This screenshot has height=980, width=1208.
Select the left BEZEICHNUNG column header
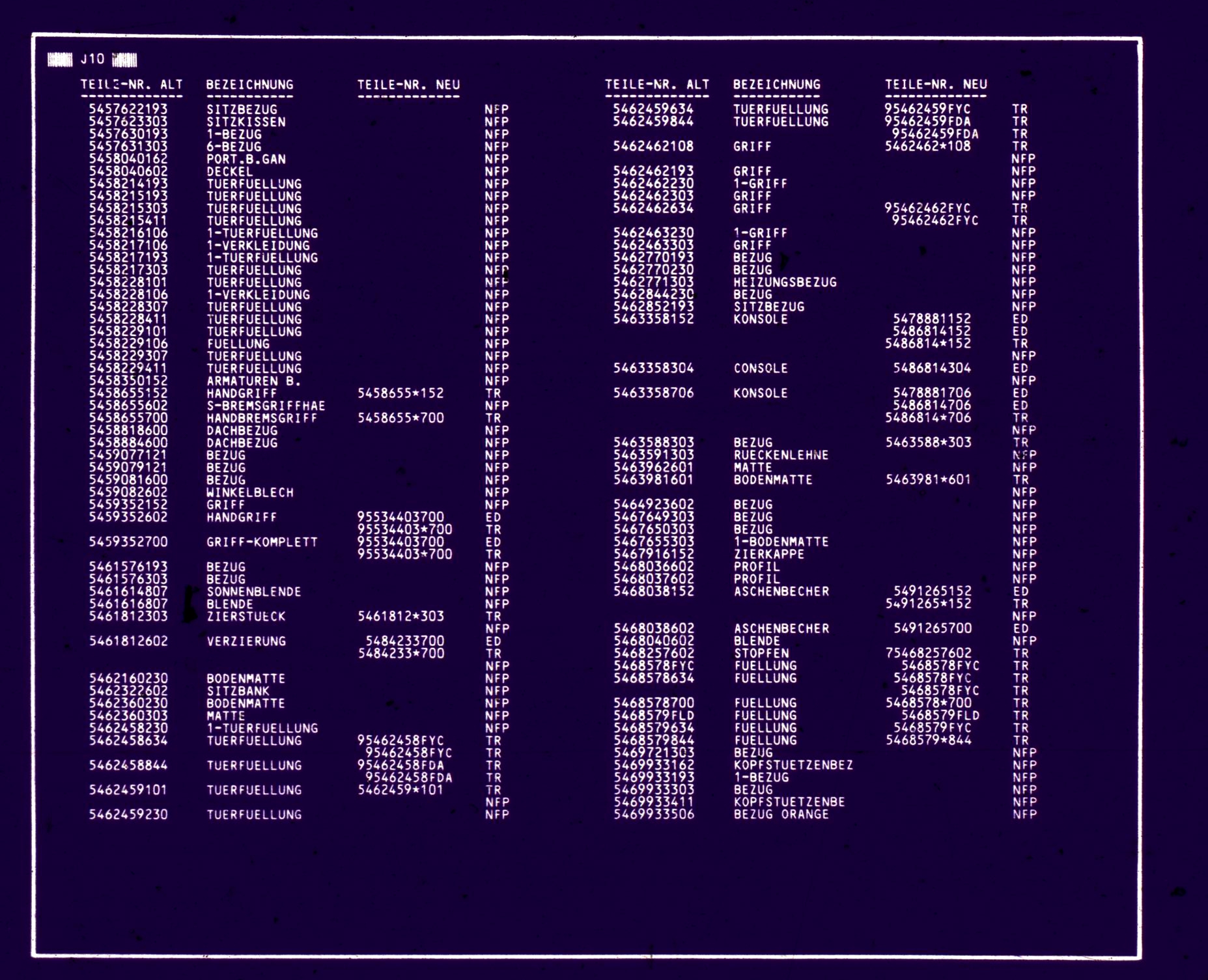point(249,85)
